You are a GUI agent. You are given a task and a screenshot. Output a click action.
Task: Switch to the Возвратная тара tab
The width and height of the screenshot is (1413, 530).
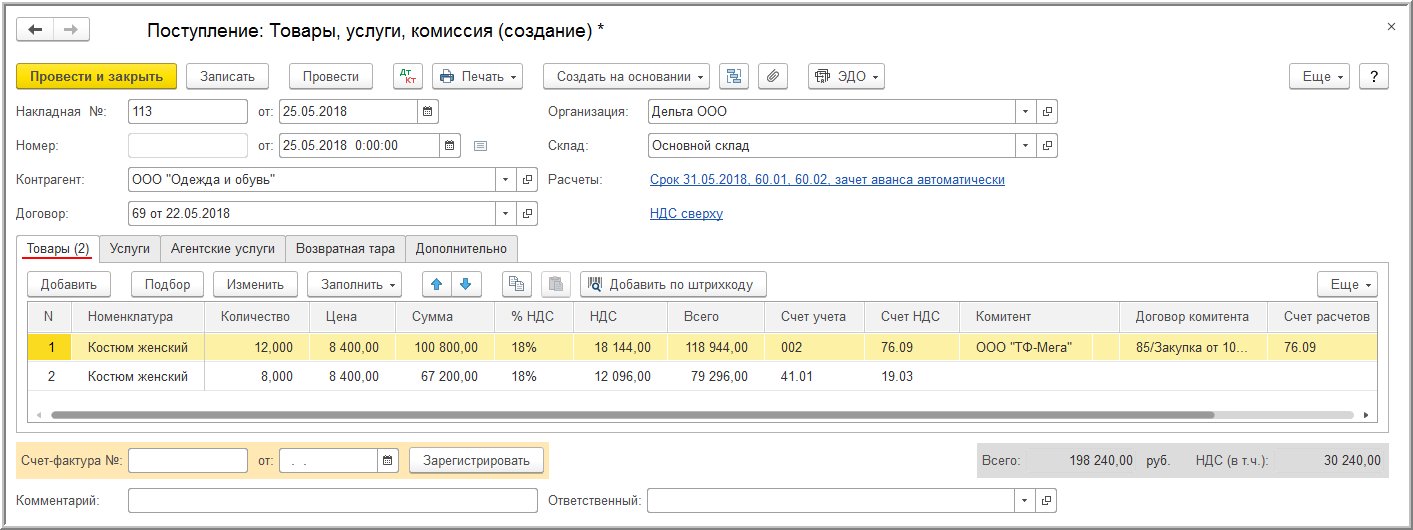coord(345,249)
